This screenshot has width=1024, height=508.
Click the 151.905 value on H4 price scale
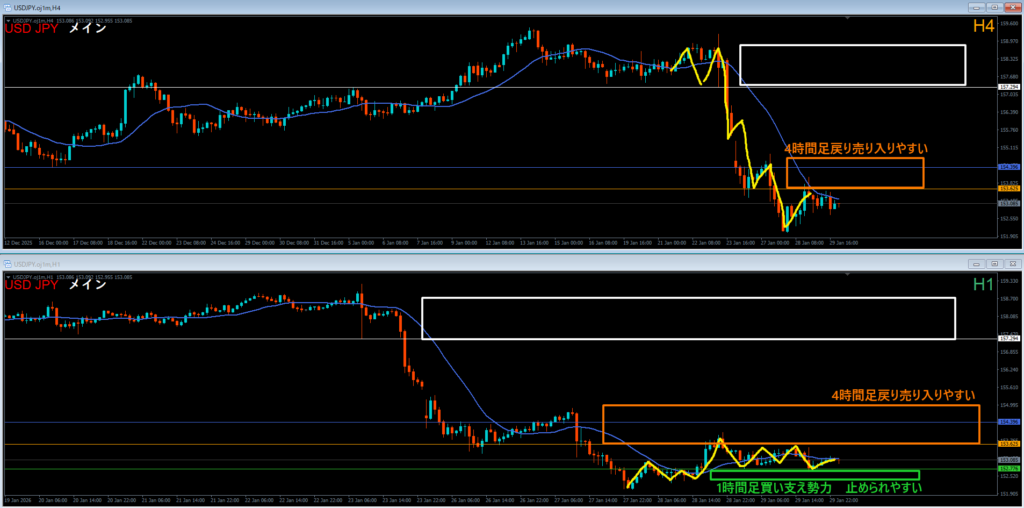coord(1007,236)
